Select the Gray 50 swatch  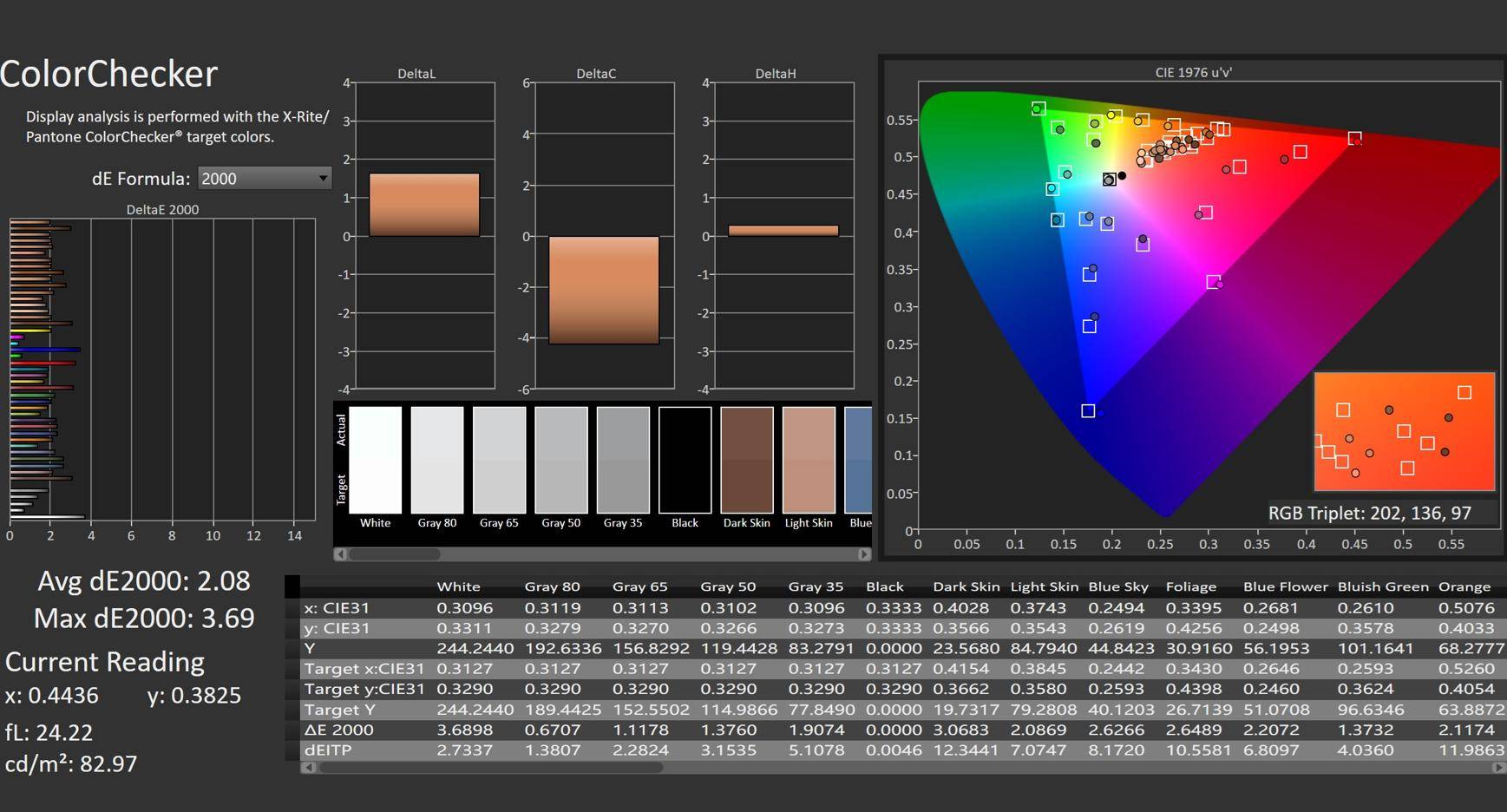click(x=561, y=460)
